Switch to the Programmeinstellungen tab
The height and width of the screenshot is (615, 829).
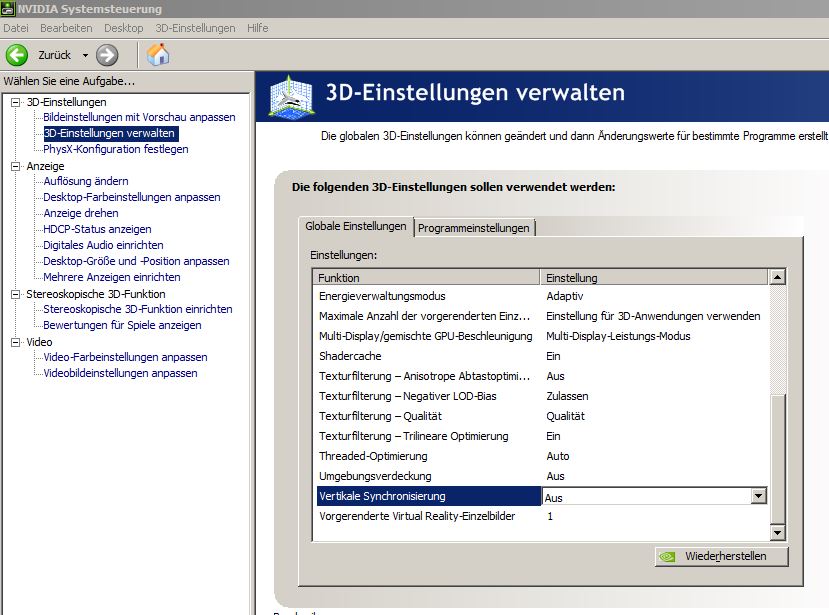pos(473,228)
